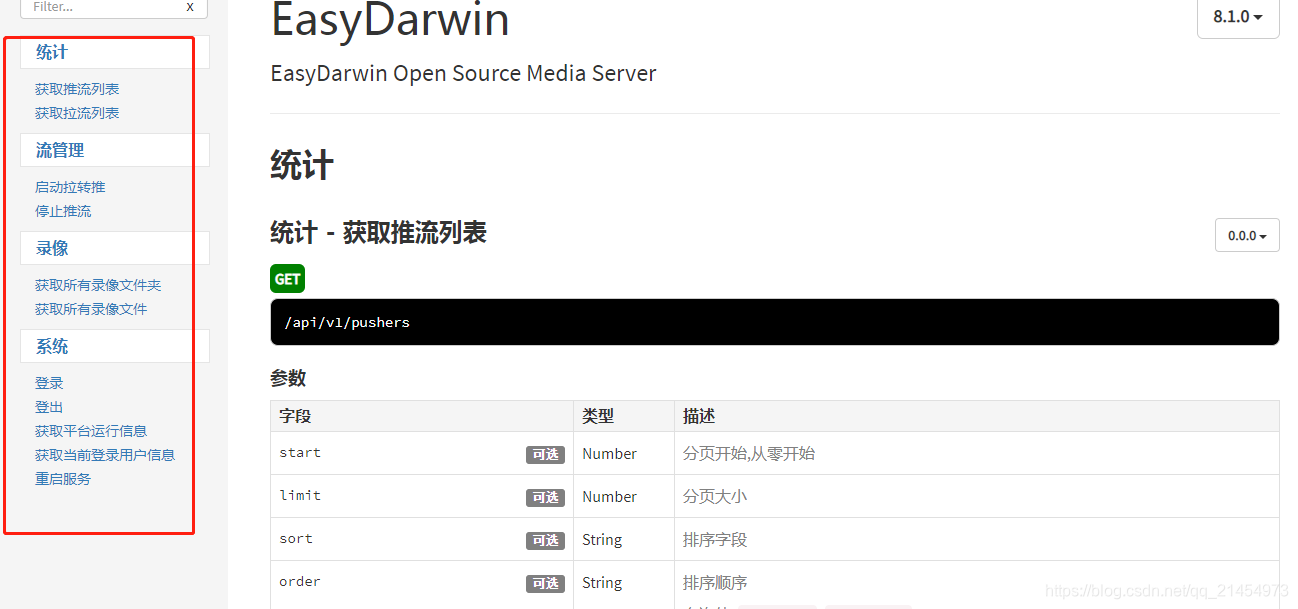Open the 登录 sidebar link
This screenshot has height=609, width=1298.
point(49,383)
